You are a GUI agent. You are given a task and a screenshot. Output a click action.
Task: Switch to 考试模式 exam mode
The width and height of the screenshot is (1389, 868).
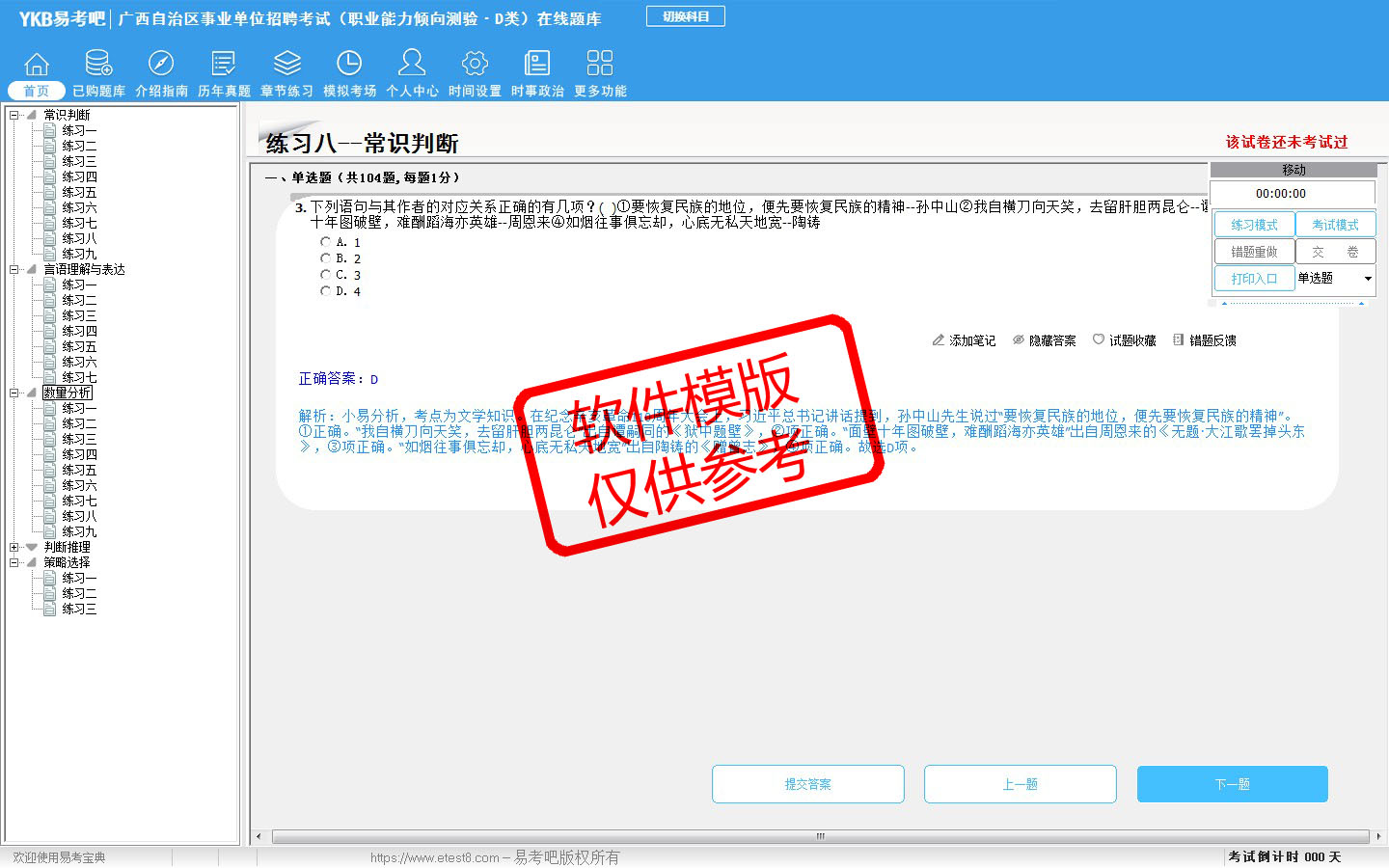pyautogui.click(x=1335, y=225)
